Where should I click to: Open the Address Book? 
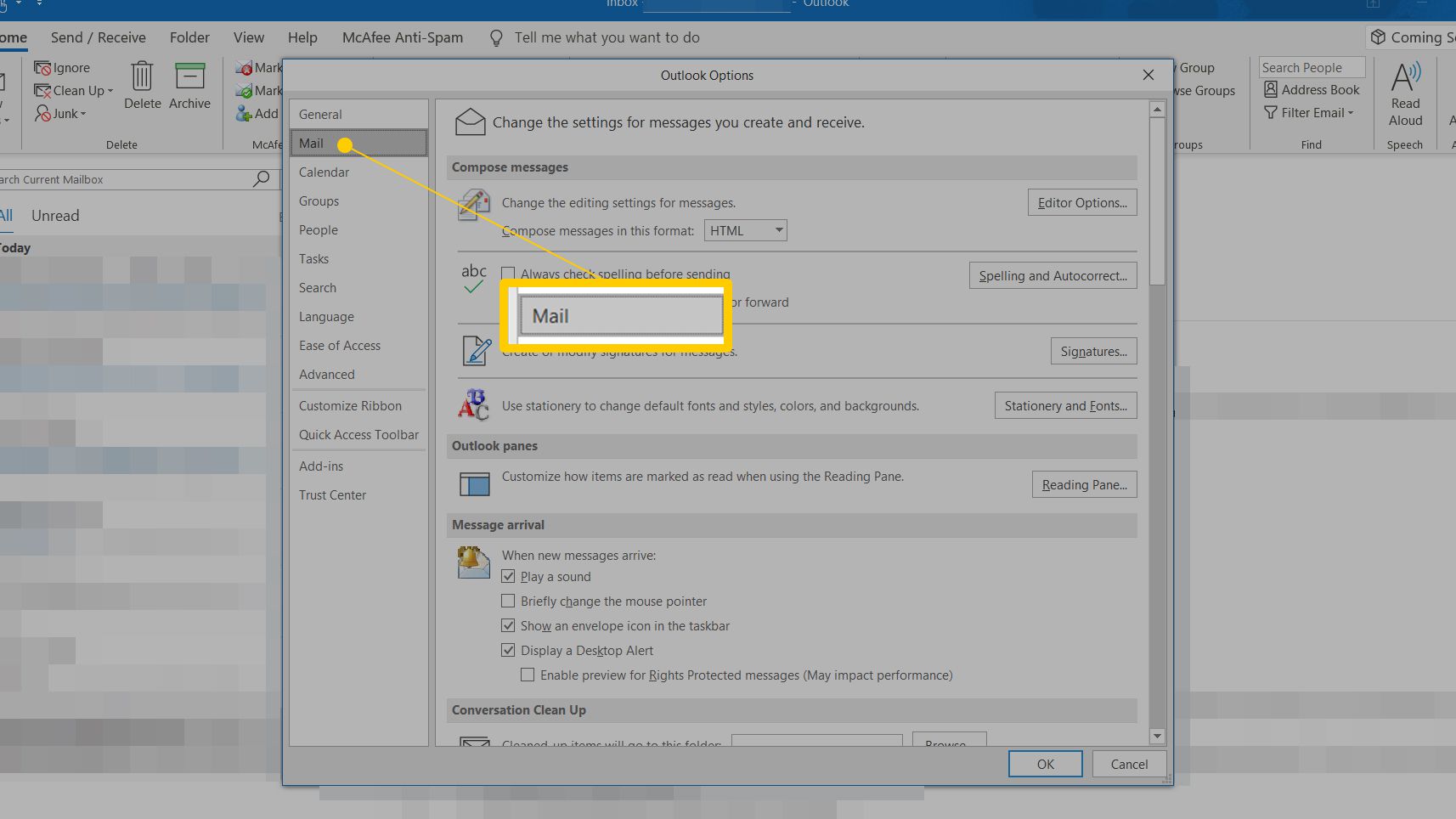point(1312,90)
